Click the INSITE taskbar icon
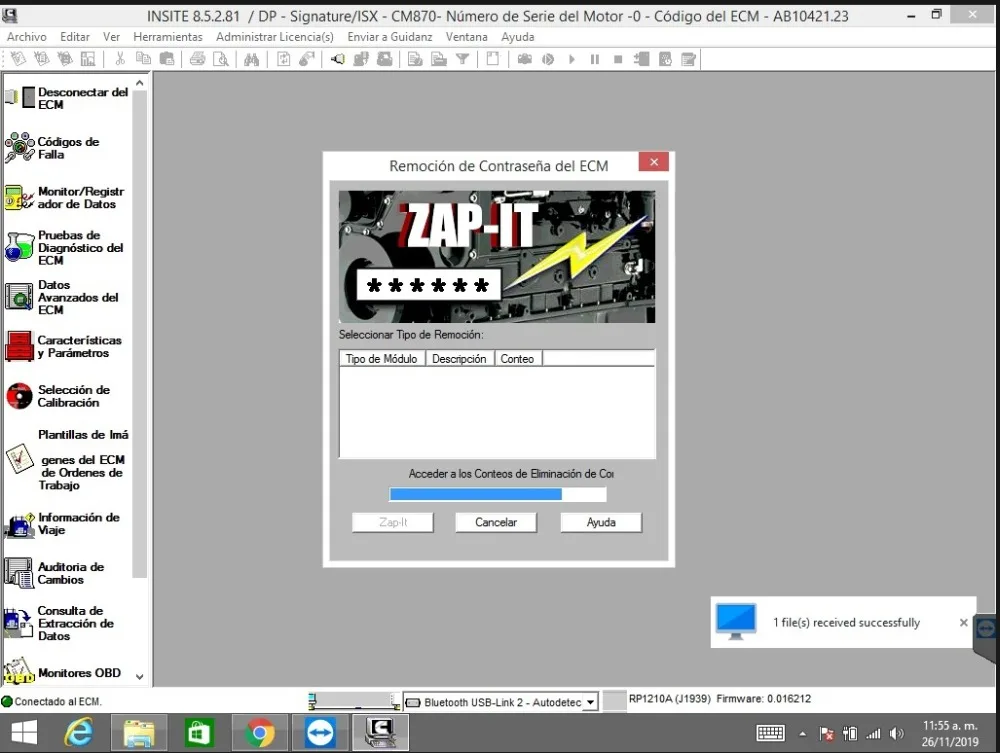 [x=381, y=733]
